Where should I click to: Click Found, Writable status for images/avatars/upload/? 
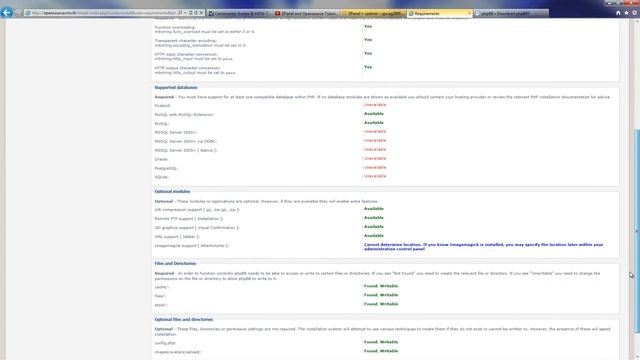(x=381, y=351)
